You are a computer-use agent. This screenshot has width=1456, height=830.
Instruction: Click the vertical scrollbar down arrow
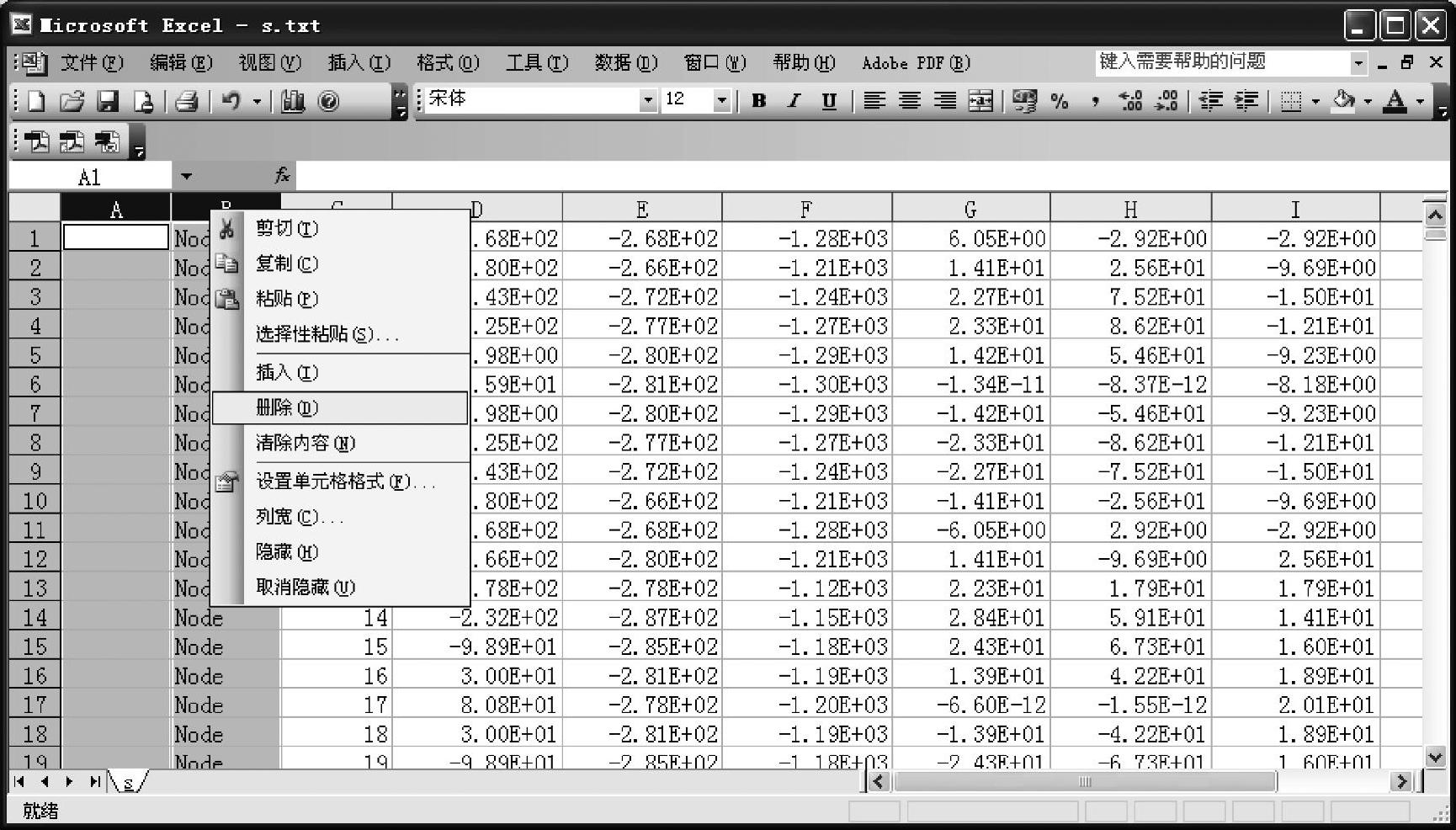click(1435, 757)
